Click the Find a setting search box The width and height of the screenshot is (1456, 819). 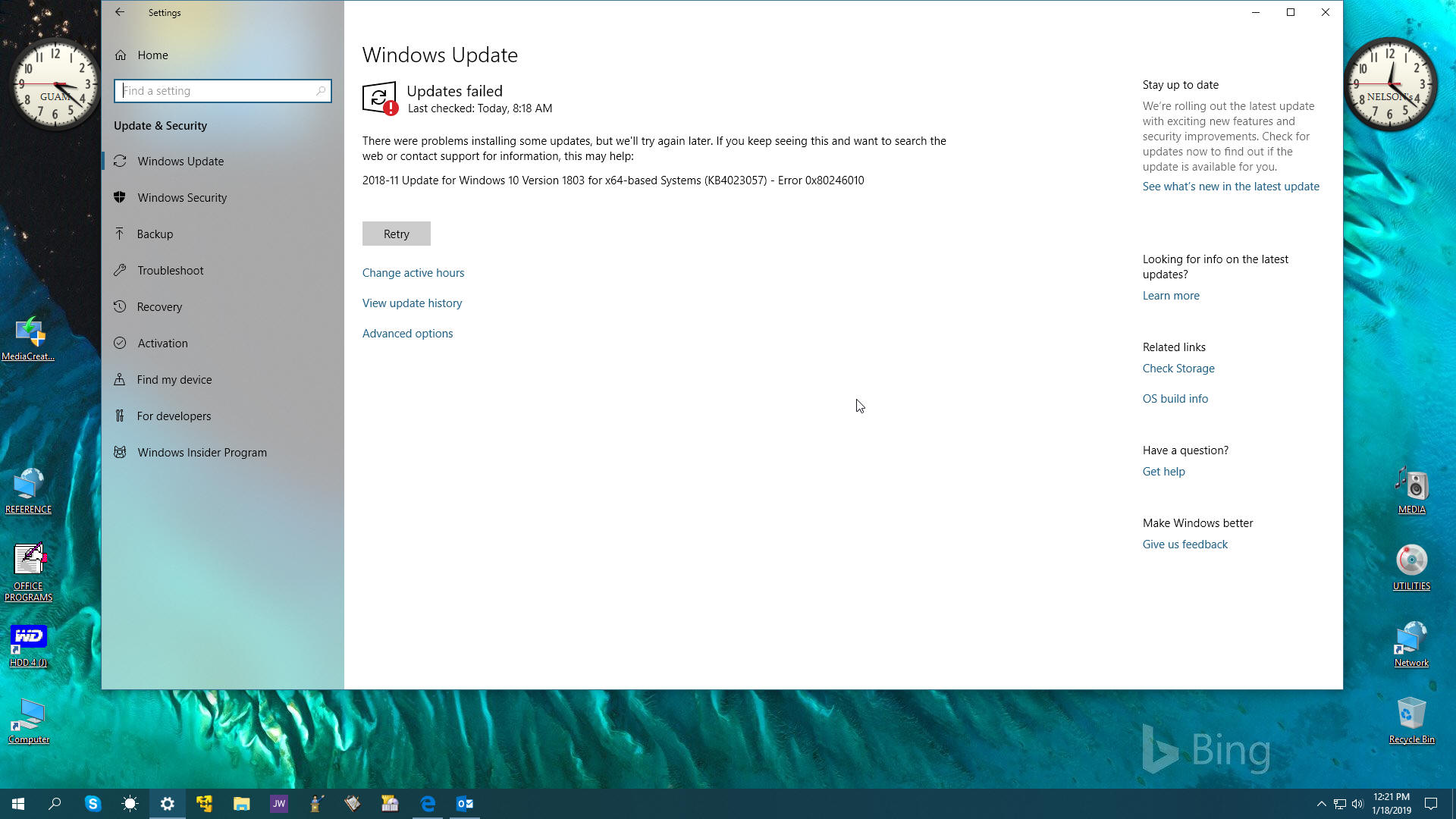pos(222,91)
